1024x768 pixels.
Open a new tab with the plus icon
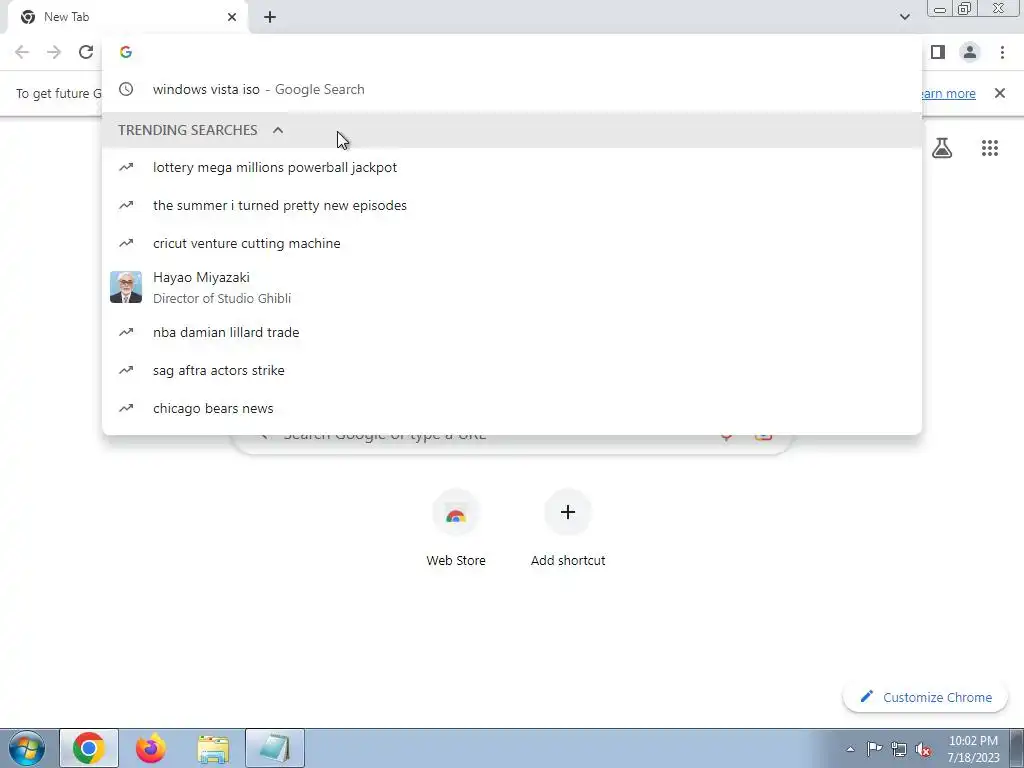pyautogui.click(x=270, y=18)
